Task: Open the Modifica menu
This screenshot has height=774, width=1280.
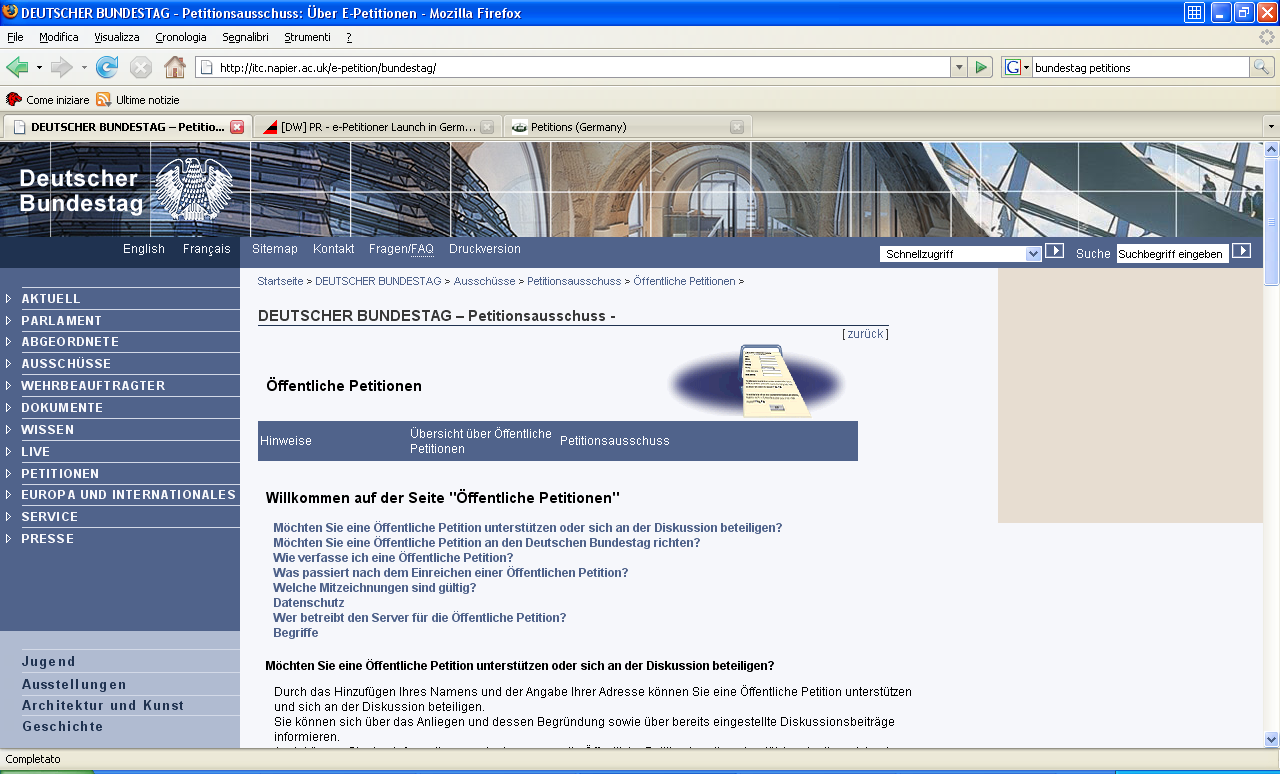Action: tap(59, 37)
